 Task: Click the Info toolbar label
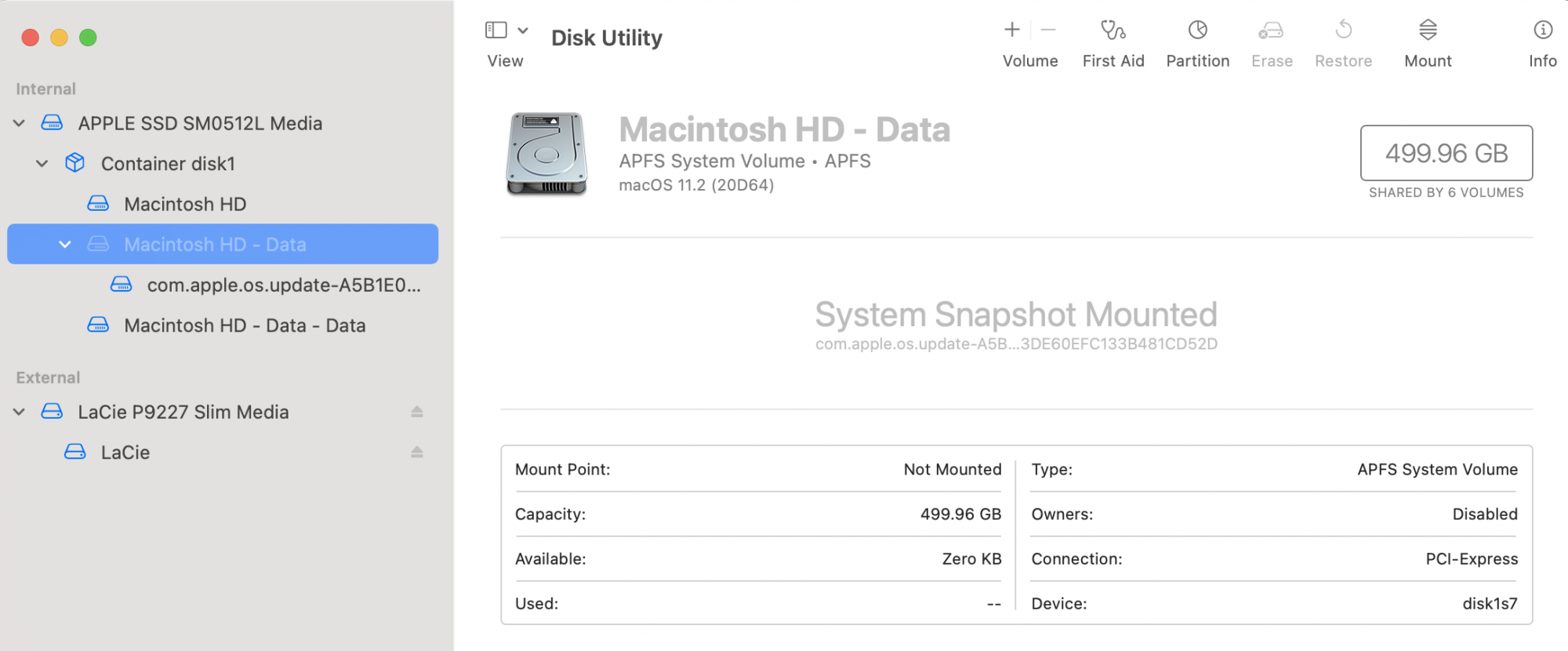(x=1543, y=61)
